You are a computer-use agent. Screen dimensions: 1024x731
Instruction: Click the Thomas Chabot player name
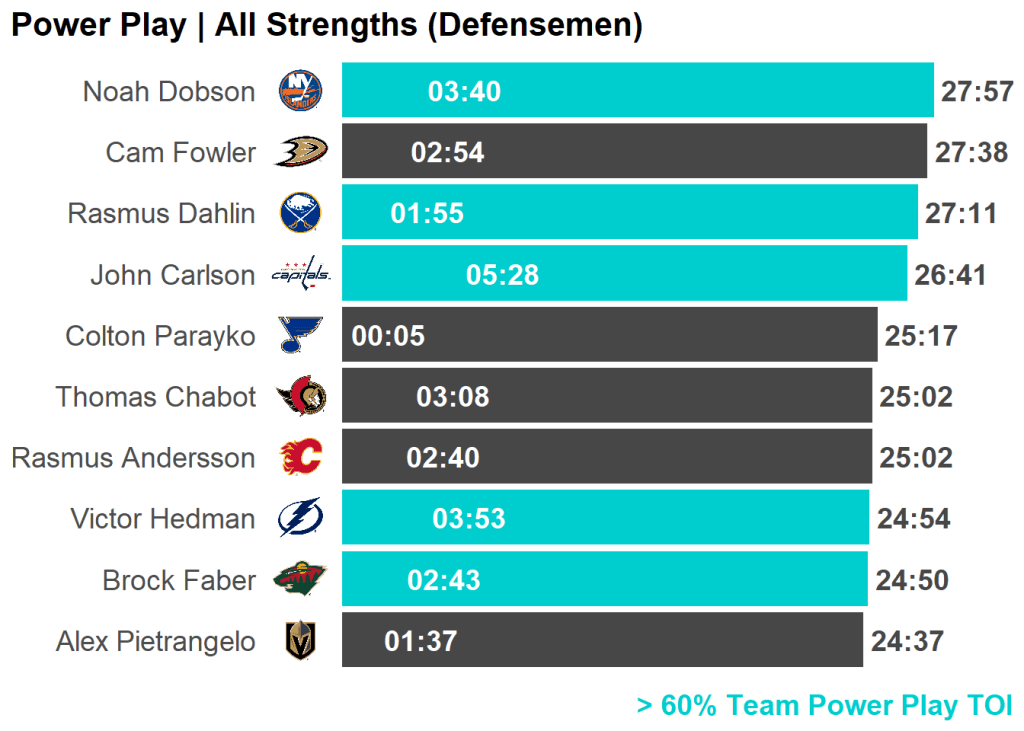[156, 397]
